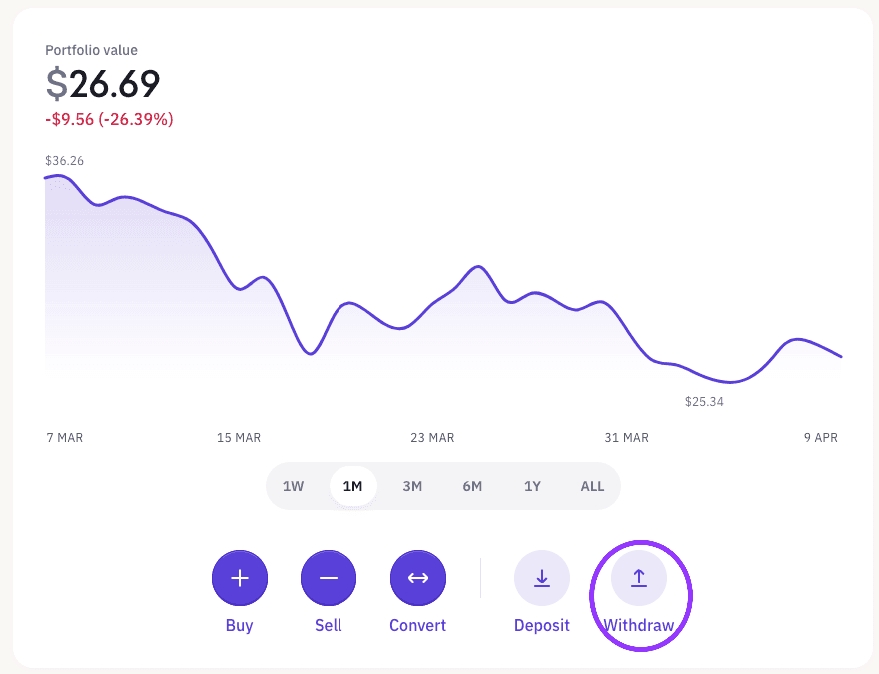Click the Buy plus icon
Screen dimensions: 879x674
(x=240, y=578)
